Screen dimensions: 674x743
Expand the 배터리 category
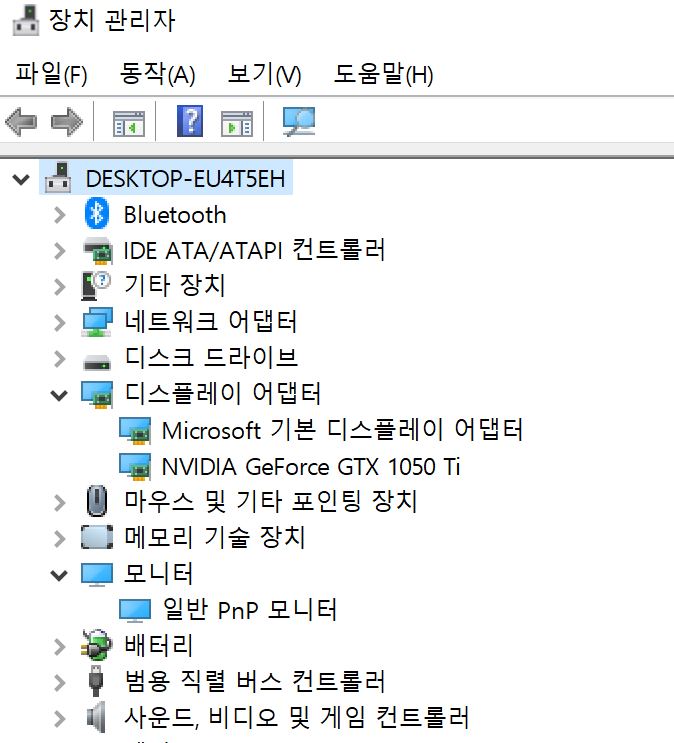tap(60, 647)
